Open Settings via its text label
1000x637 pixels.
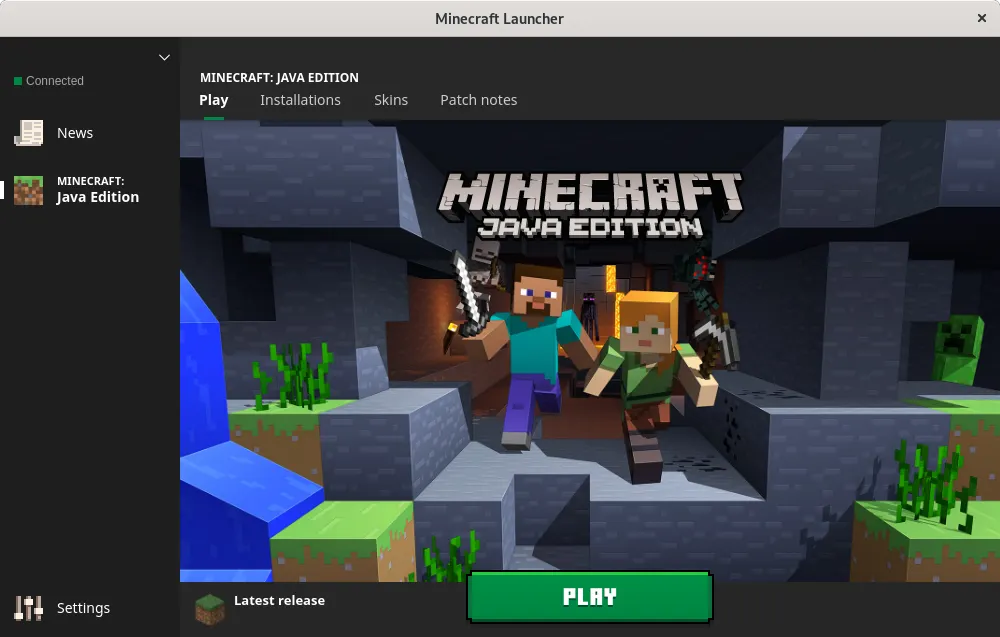pos(83,608)
